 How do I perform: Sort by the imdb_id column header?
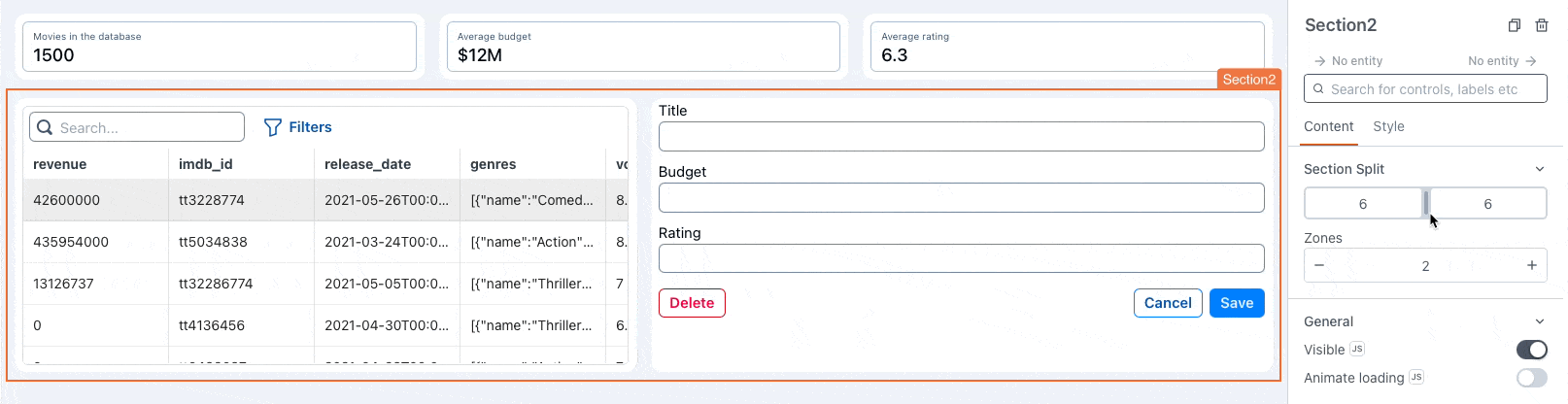click(205, 164)
